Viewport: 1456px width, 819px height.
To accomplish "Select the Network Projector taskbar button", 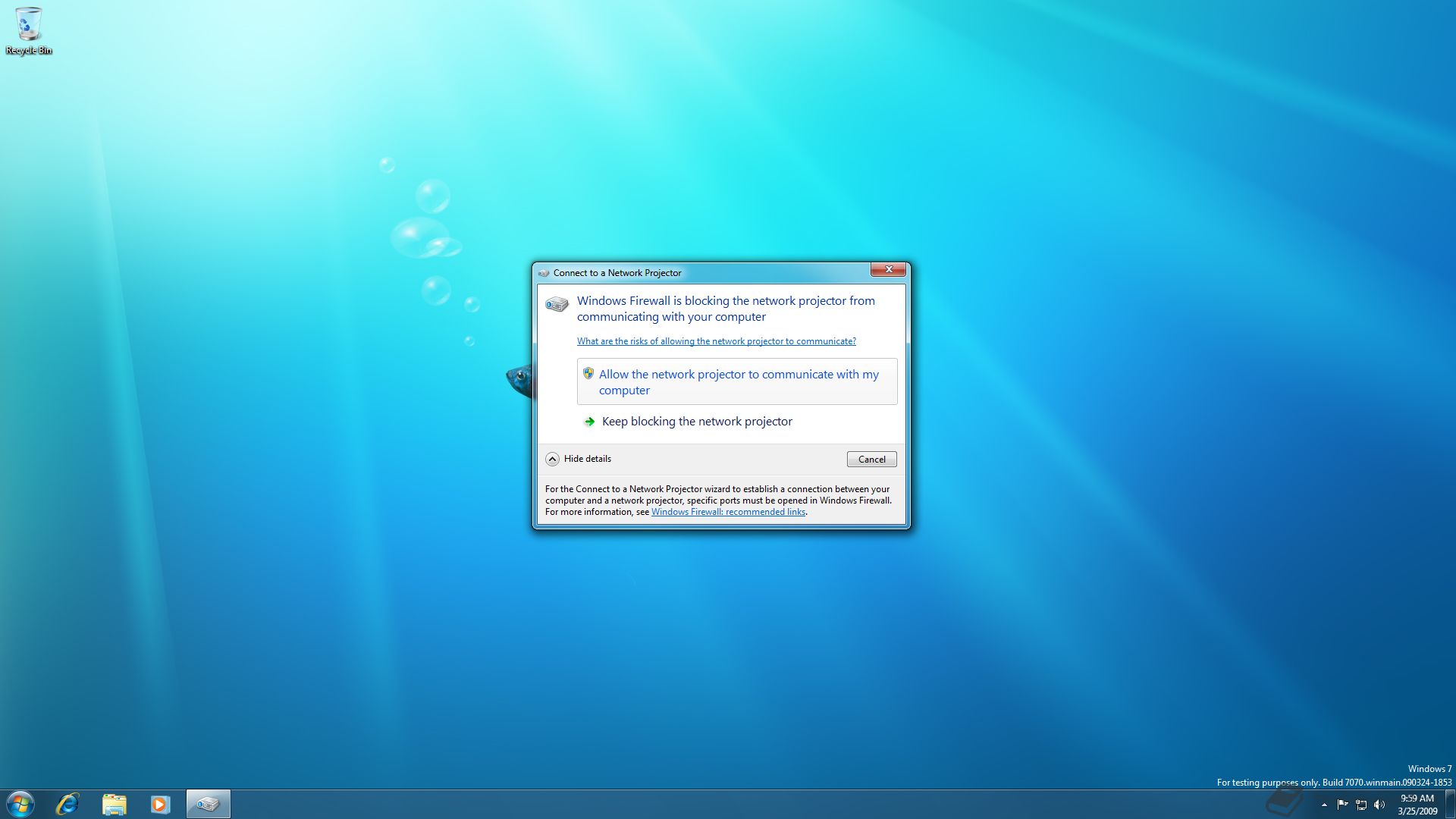I will point(208,804).
